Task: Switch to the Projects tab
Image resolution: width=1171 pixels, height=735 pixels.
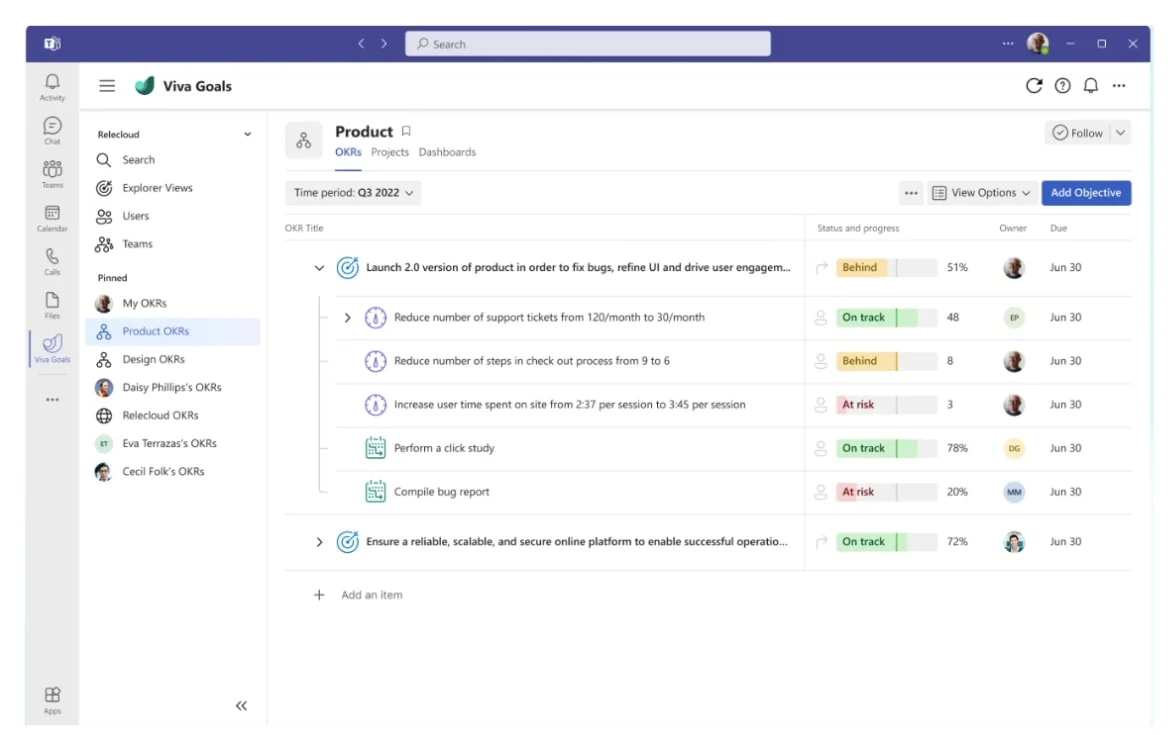Action: coord(390,152)
